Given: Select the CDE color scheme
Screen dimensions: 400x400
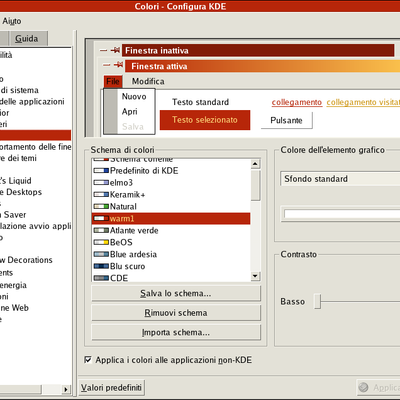Looking at the screenshot, I should point(171,277).
